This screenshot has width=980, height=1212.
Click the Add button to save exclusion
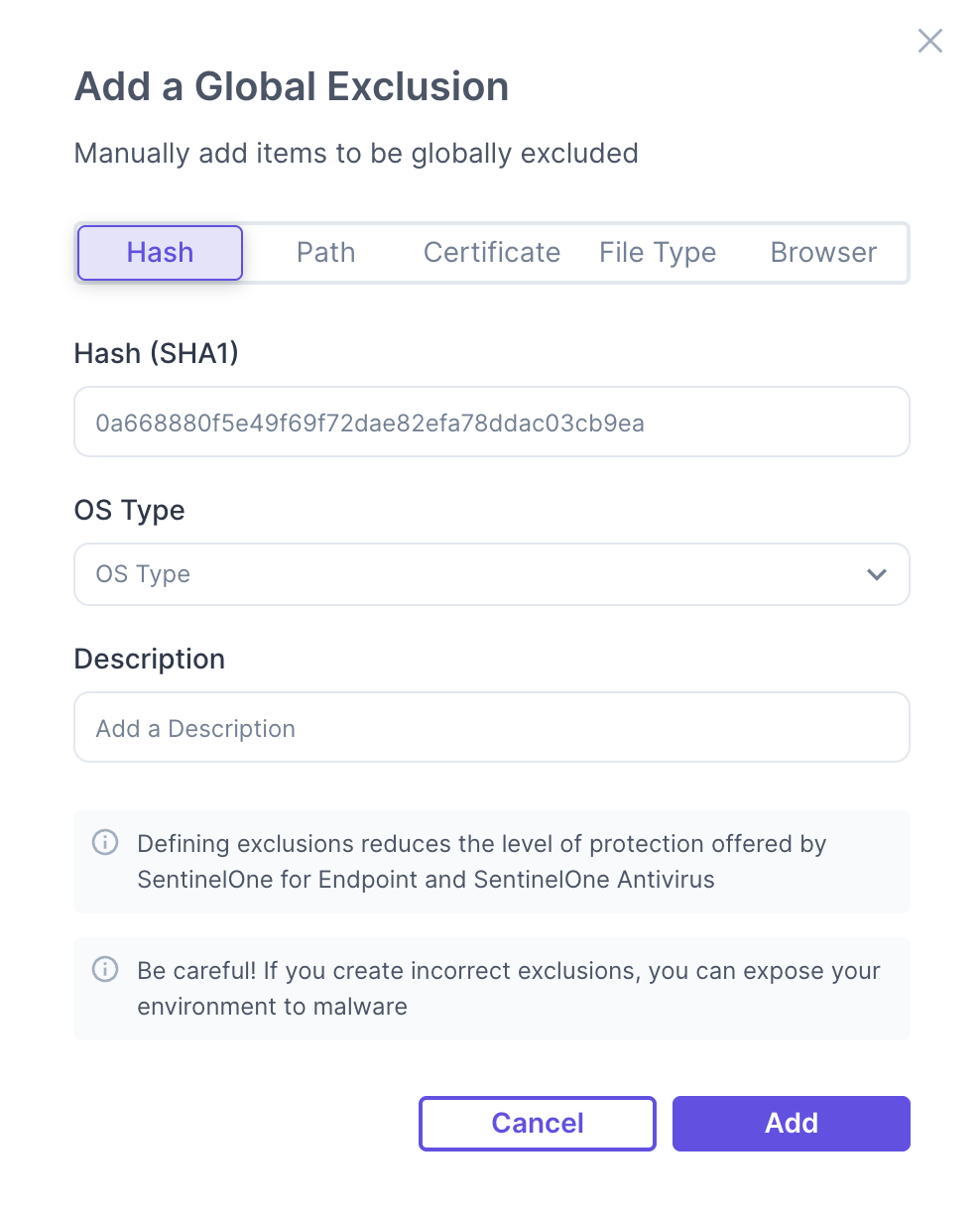click(x=791, y=1123)
